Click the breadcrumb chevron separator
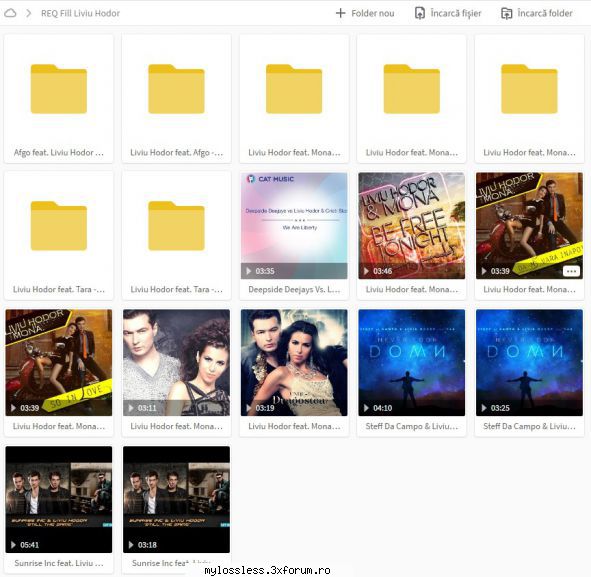The width and height of the screenshot is (591, 577). pyautogui.click(x=29, y=13)
